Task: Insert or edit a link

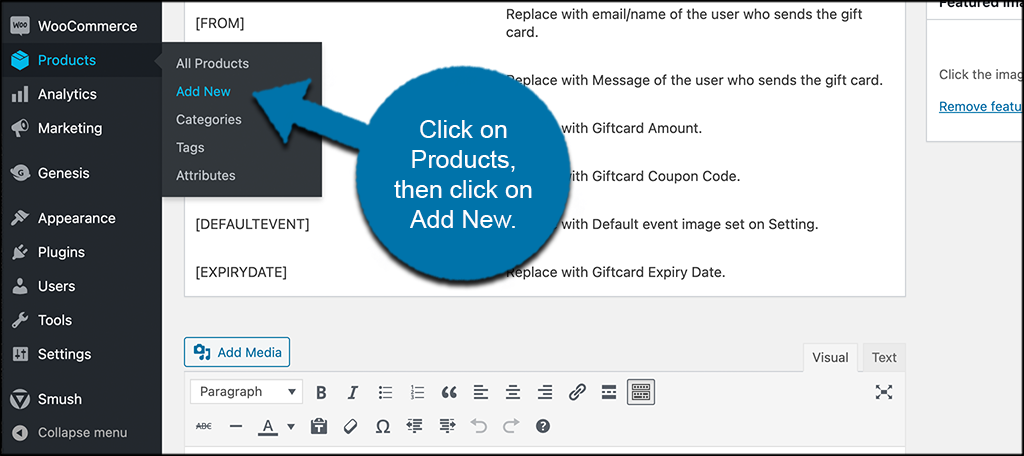Action: pos(577,392)
